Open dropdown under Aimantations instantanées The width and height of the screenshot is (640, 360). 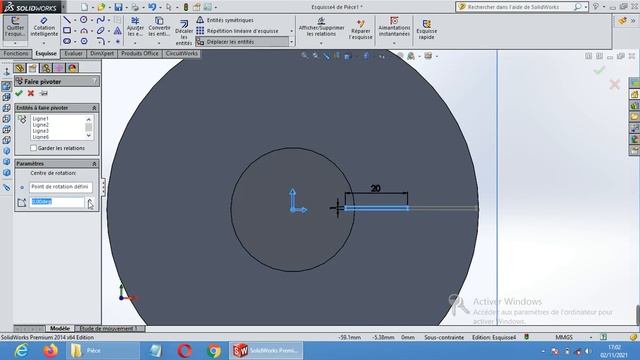point(394,43)
